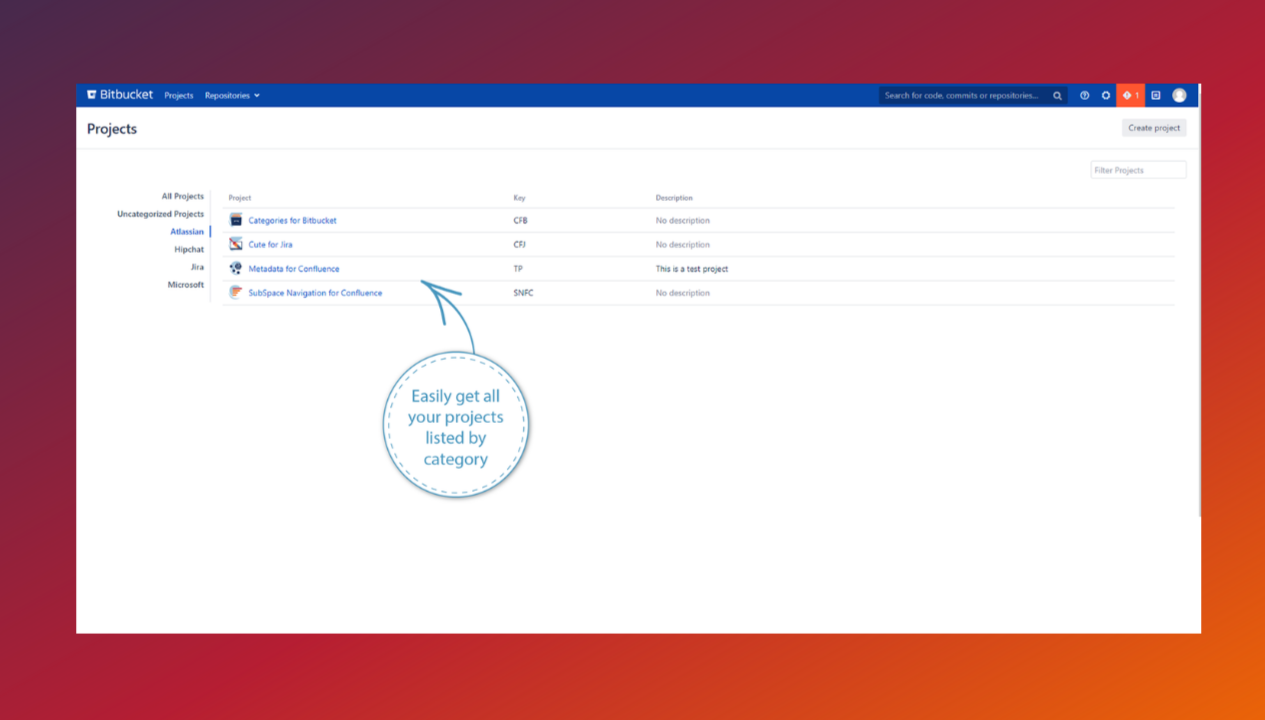Open the Projects menu in the navigation bar

[179, 95]
